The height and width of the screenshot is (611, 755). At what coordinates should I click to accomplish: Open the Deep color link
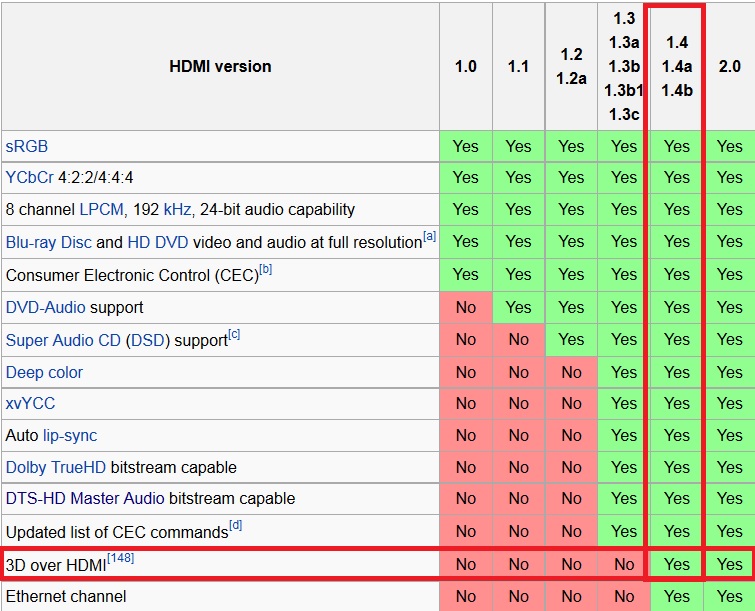(44, 373)
